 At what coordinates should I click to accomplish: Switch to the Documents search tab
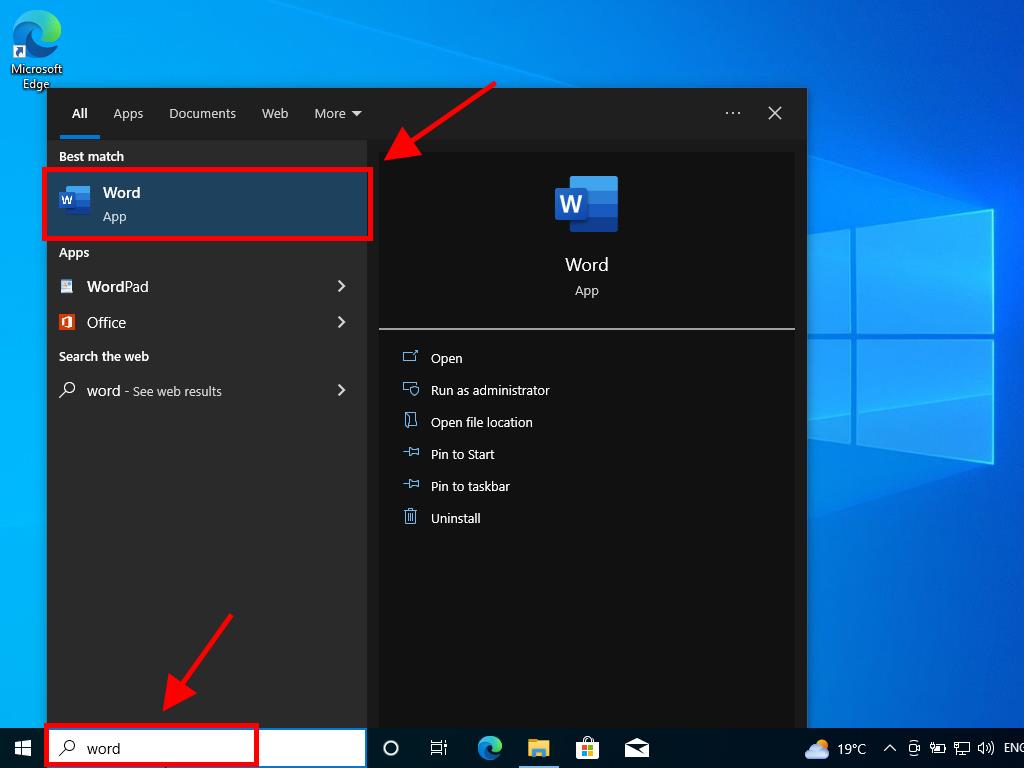click(202, 113)
